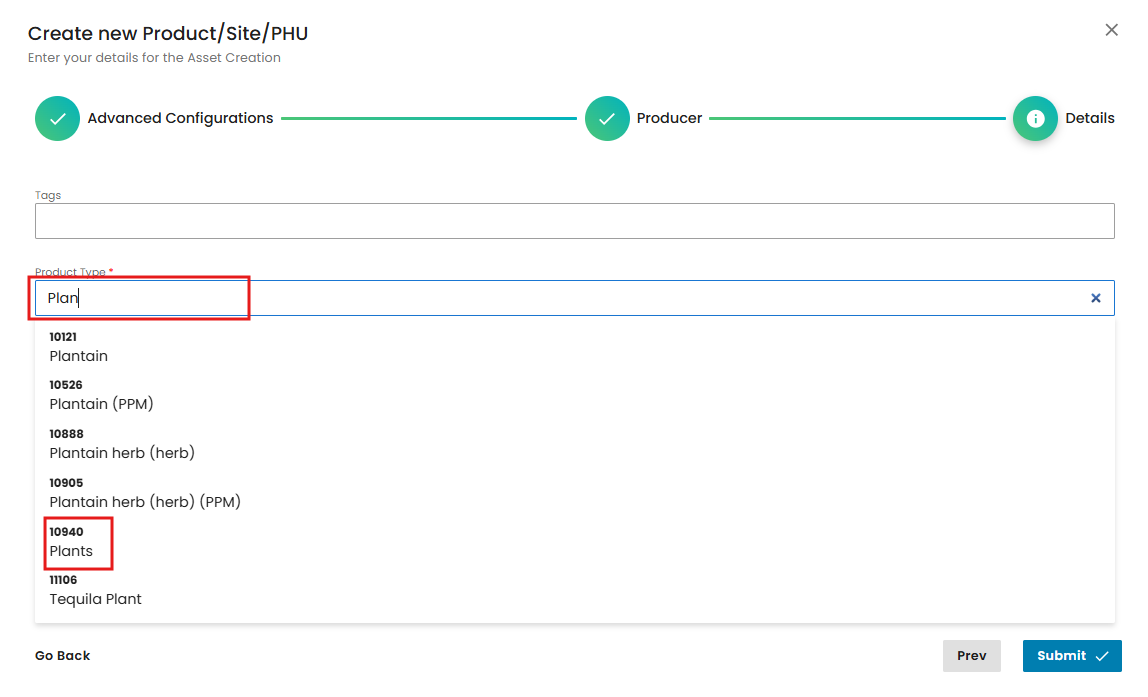1148x697 pixels.
Task: Pick Plantain herb (herb) option 10888
Action: (121, 444)
